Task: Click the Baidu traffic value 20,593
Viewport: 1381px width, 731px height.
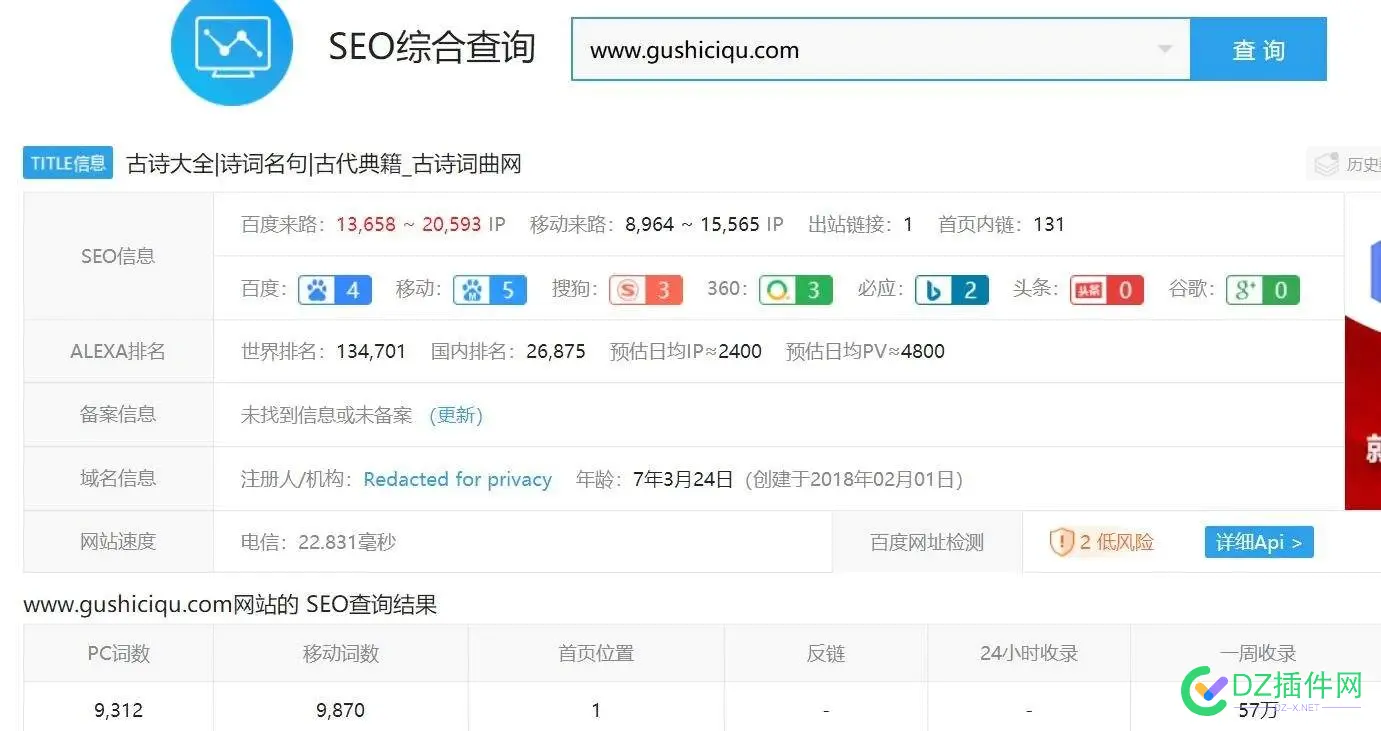Action: (452, 224)
